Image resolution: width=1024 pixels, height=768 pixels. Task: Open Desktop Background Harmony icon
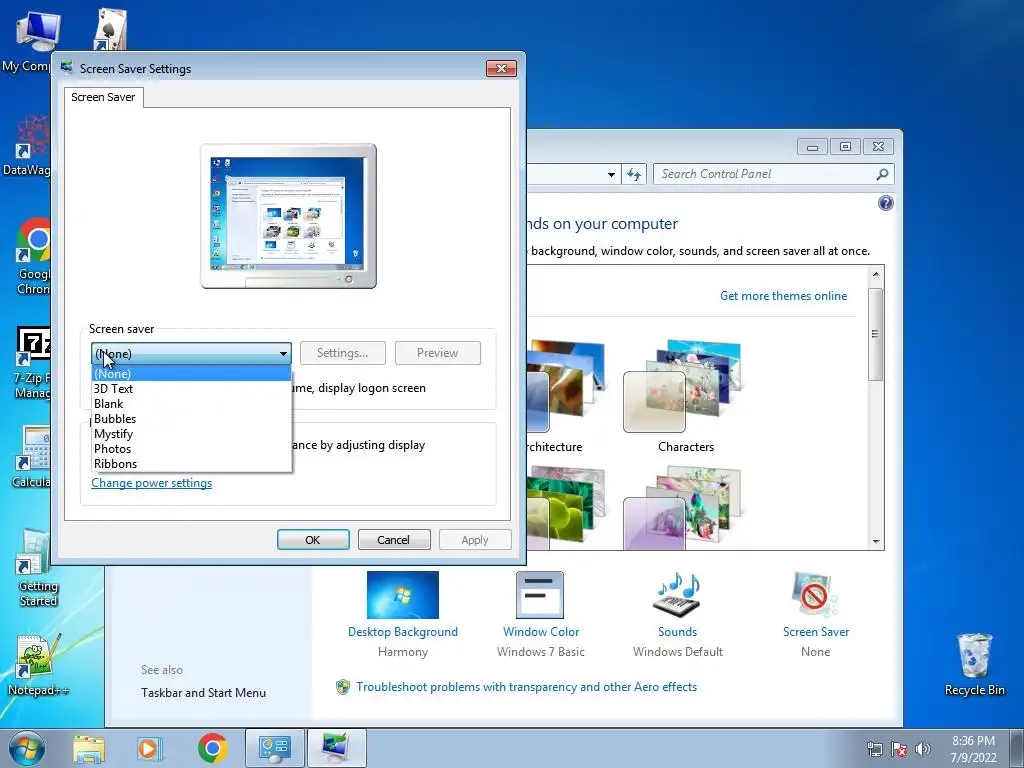pyautogui.click(x=403, y=595)
